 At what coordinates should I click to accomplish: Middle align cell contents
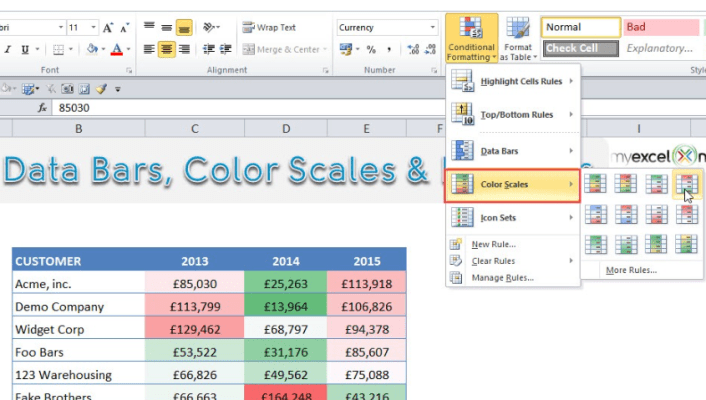(x=167, y=27)
